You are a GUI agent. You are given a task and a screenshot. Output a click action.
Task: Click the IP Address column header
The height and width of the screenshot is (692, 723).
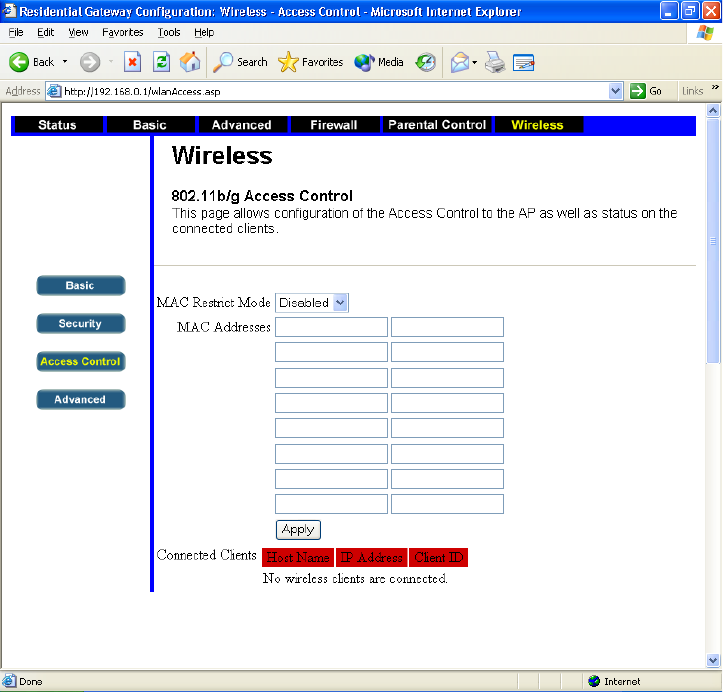tap(372, 557)
